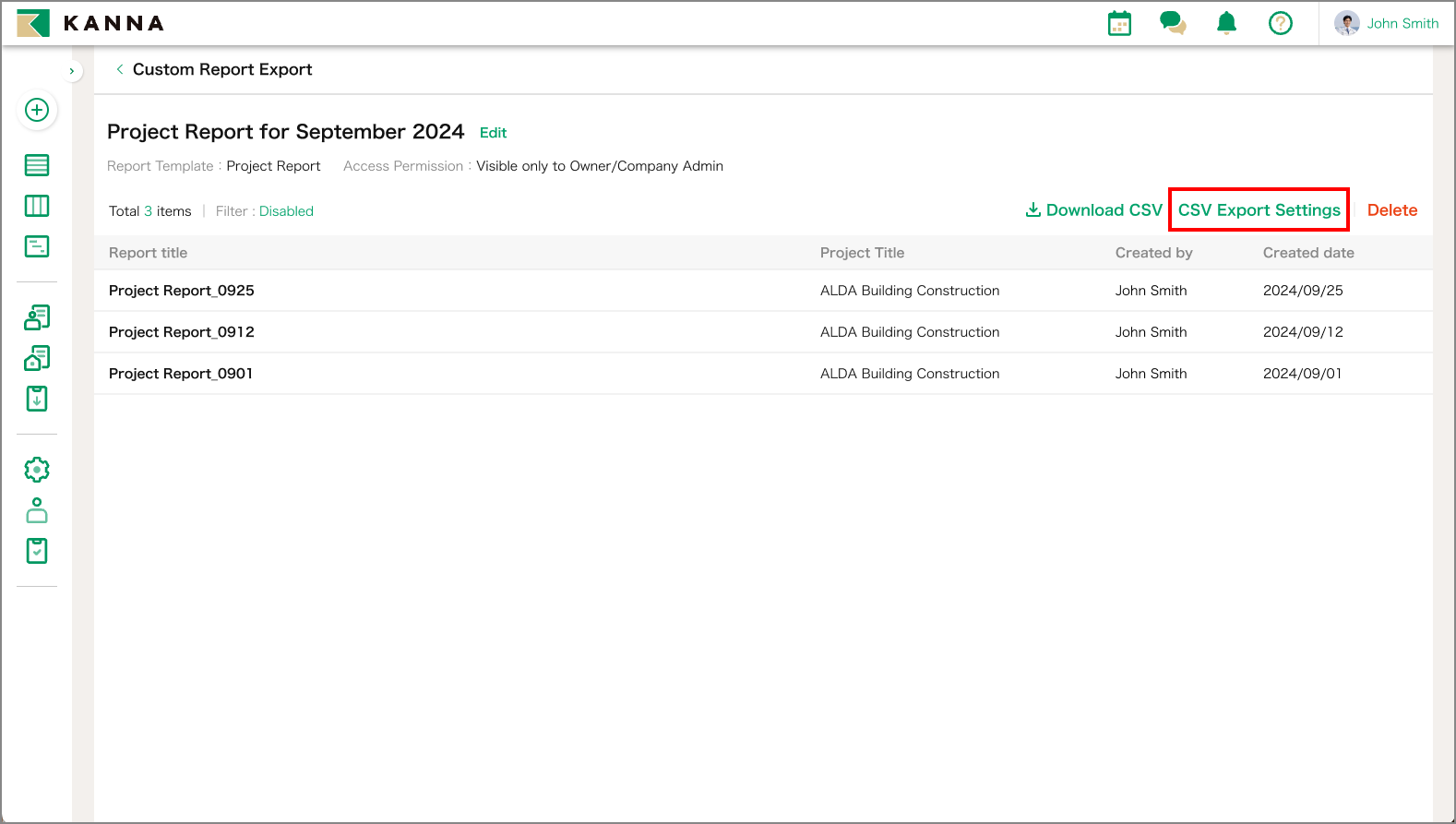Edit the Project Report for September 2024 title
Image resolution: width=1456 pixels, height=824 pixels.
493,133
